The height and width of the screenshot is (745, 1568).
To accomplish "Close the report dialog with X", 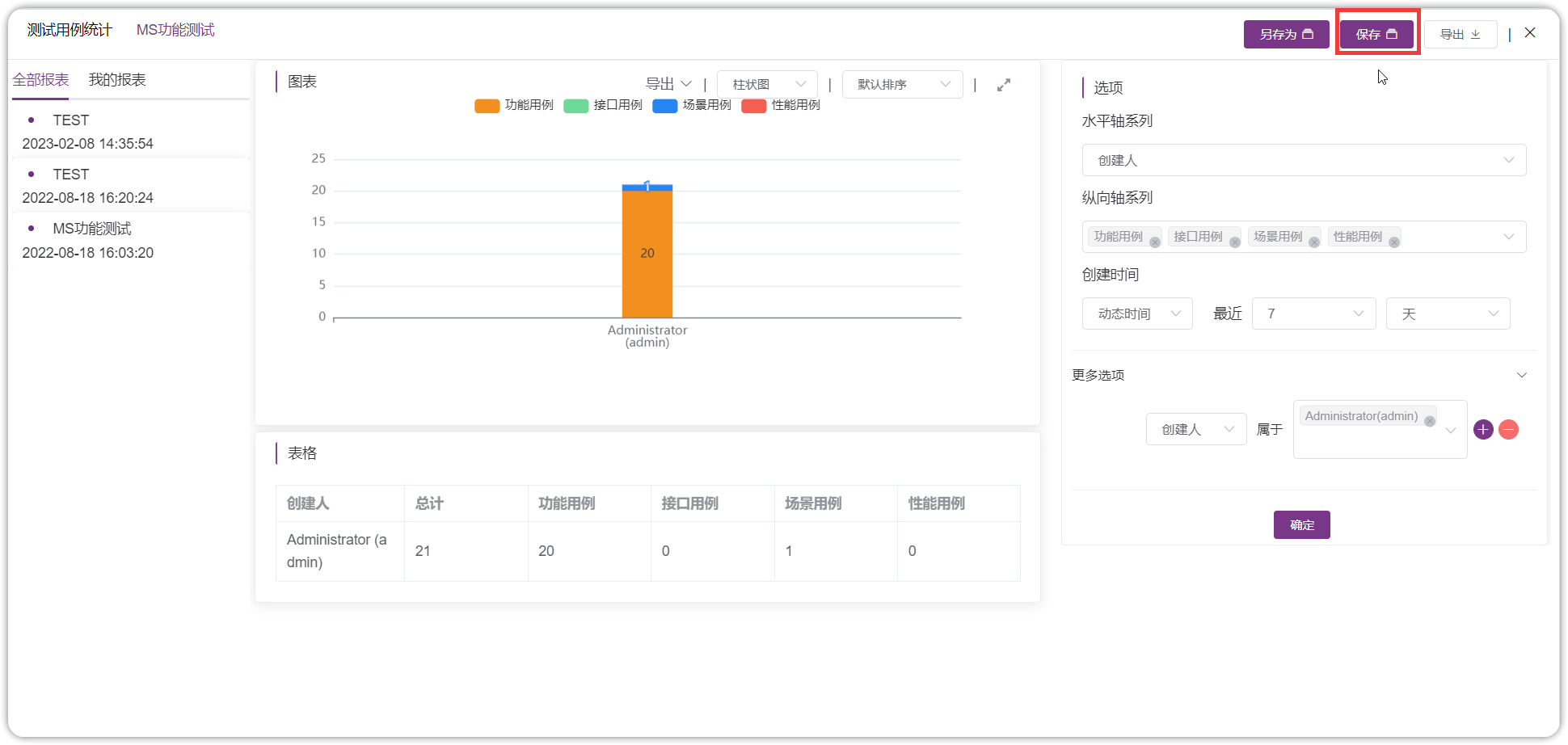I will click(x=1530, y=32).
